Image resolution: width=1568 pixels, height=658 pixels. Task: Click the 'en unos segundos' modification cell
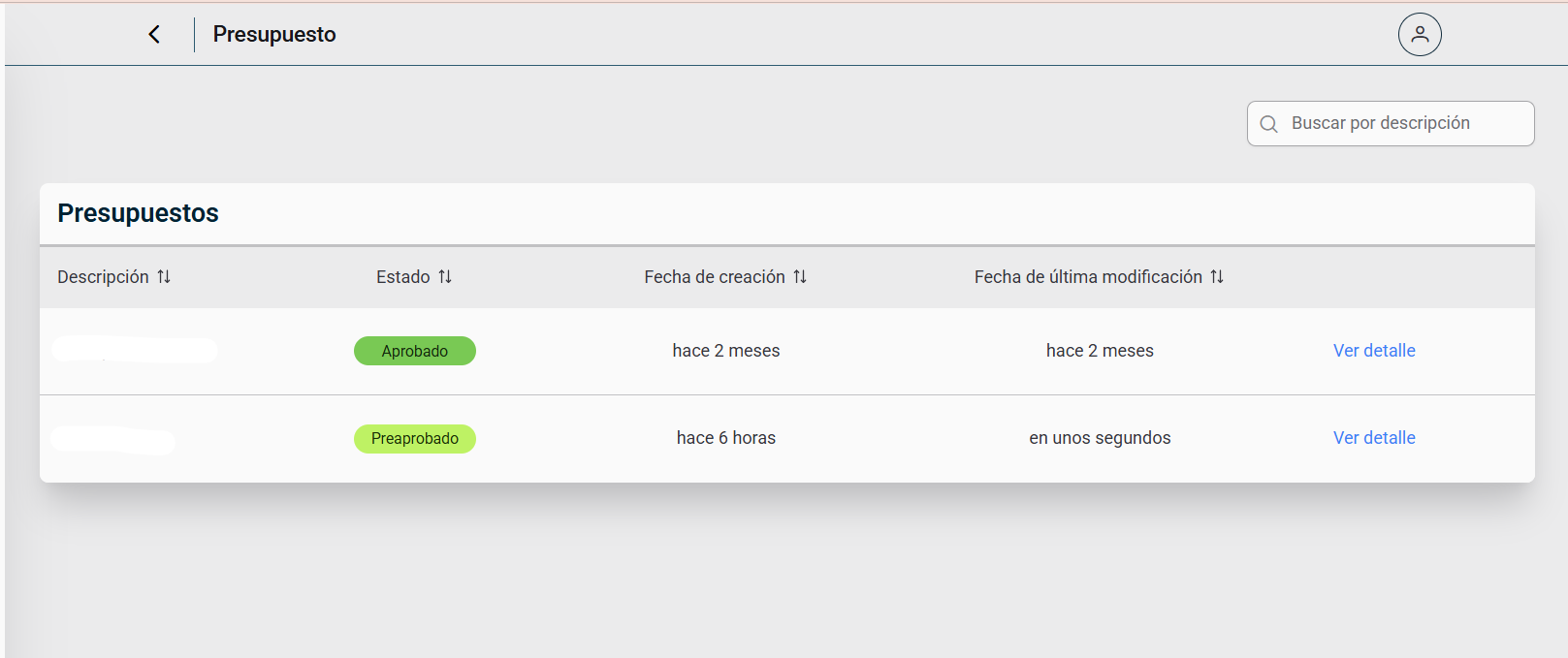click(x=1100, y=438)
